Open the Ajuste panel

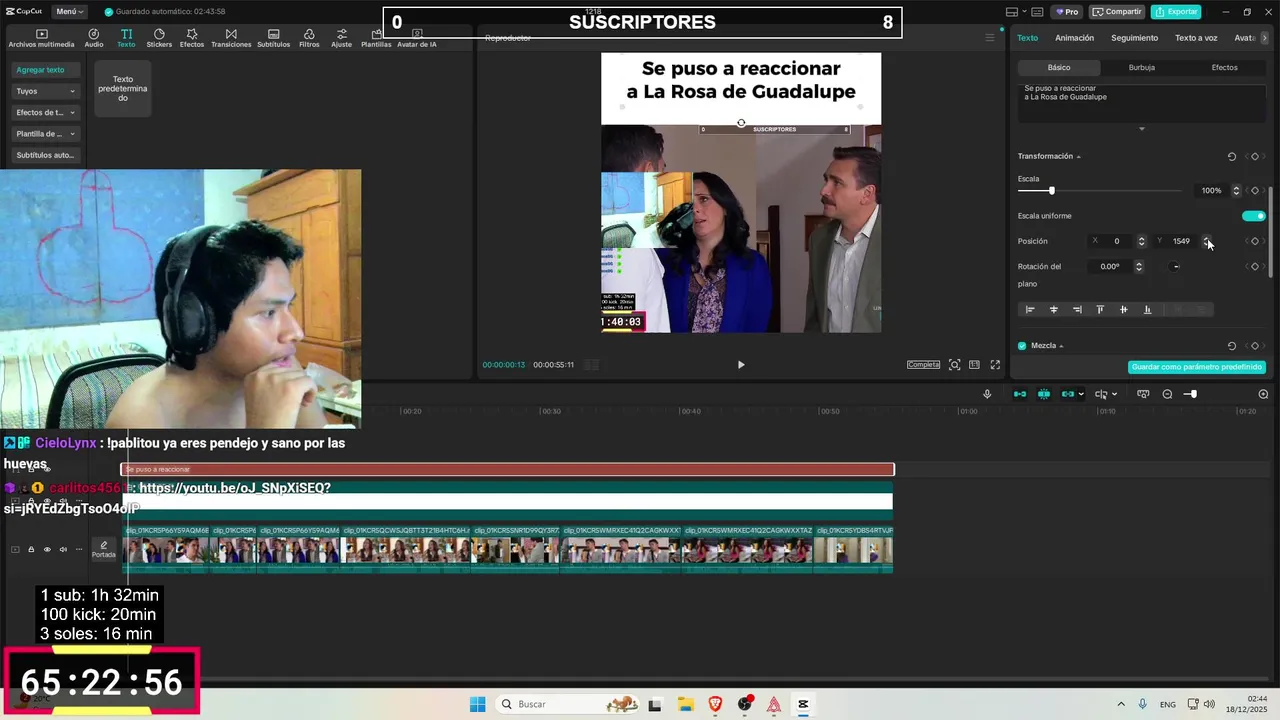342,38
